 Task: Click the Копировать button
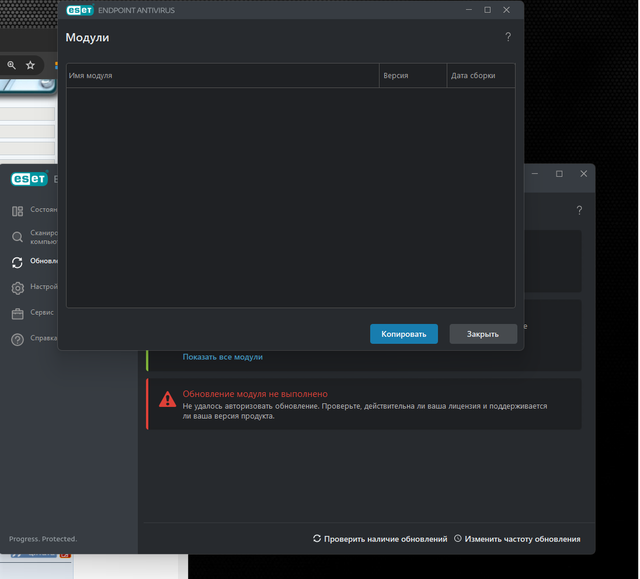404,334
